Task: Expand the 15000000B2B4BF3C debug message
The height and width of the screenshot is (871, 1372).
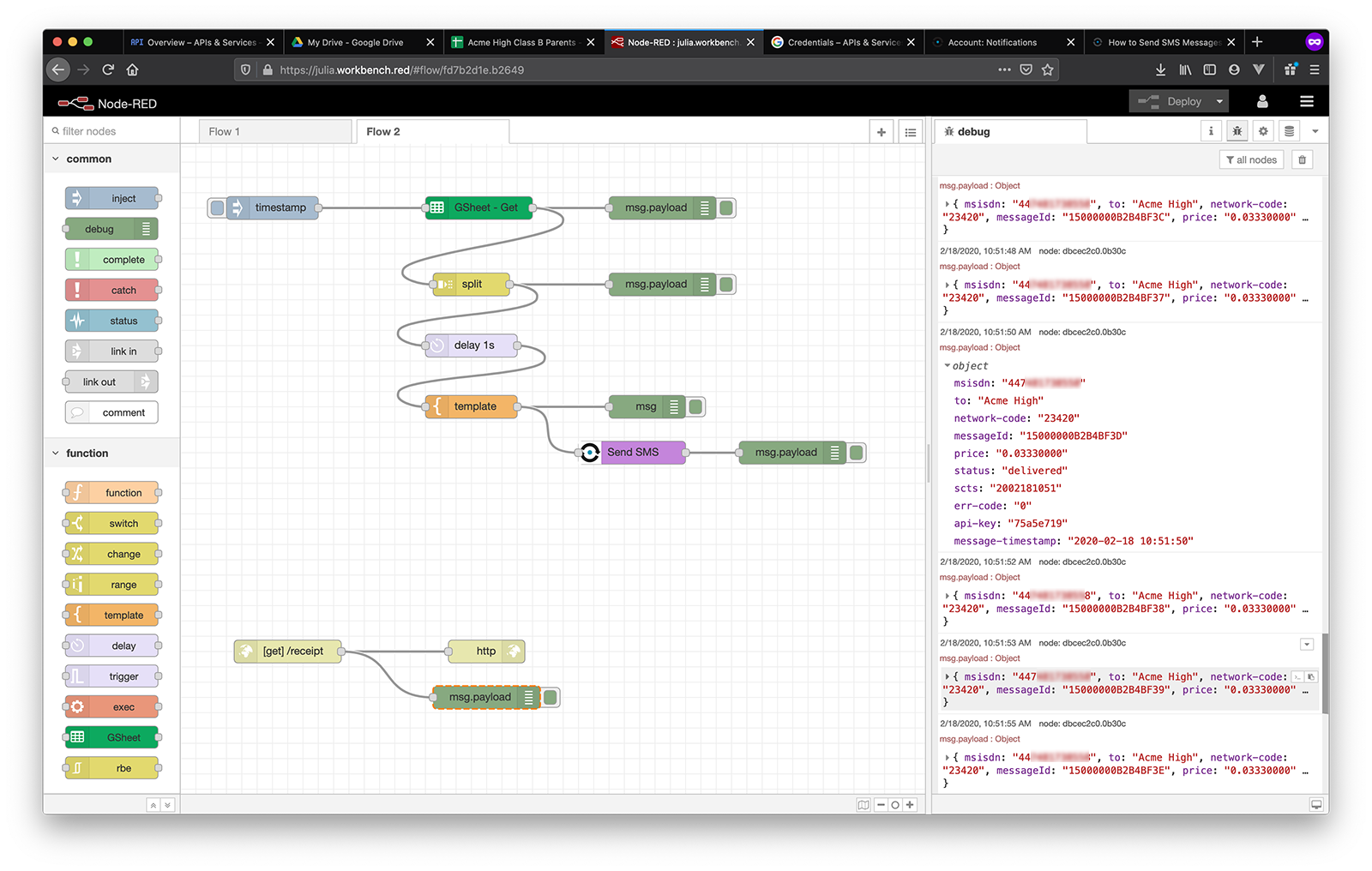Action: pos(948,204)
